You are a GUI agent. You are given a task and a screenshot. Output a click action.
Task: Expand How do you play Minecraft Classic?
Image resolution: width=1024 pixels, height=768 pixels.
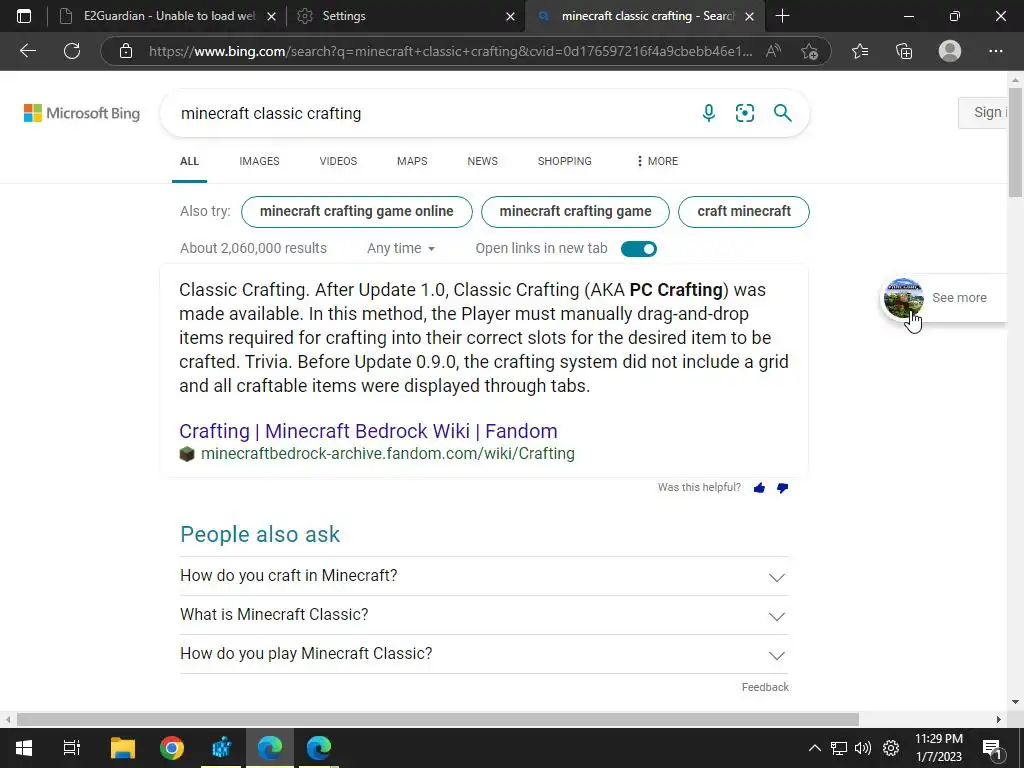coord(484,654)
